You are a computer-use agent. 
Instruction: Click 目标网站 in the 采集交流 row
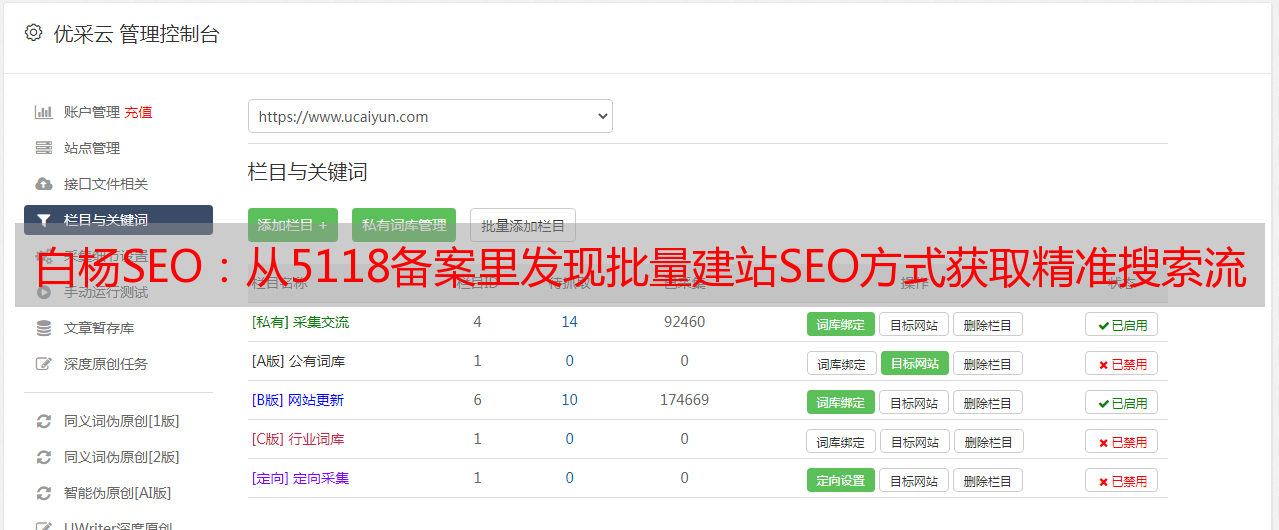[x=914, y=324]
